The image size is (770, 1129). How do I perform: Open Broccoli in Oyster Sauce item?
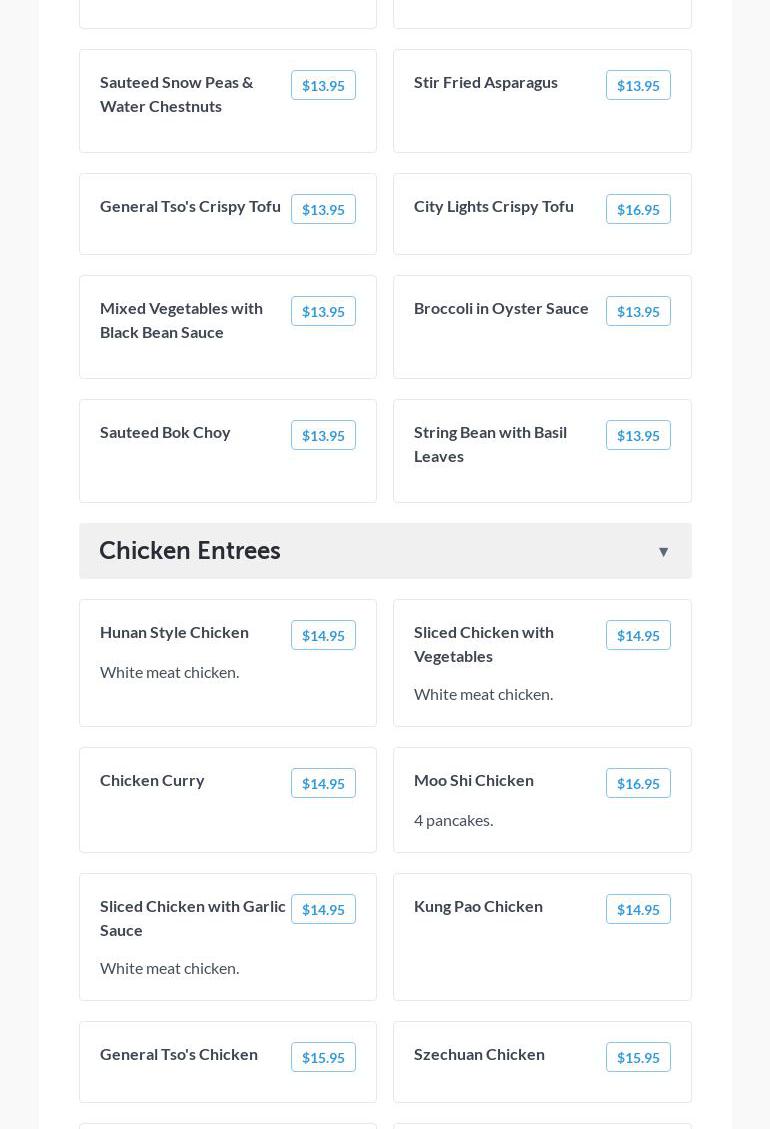[501, 308]
